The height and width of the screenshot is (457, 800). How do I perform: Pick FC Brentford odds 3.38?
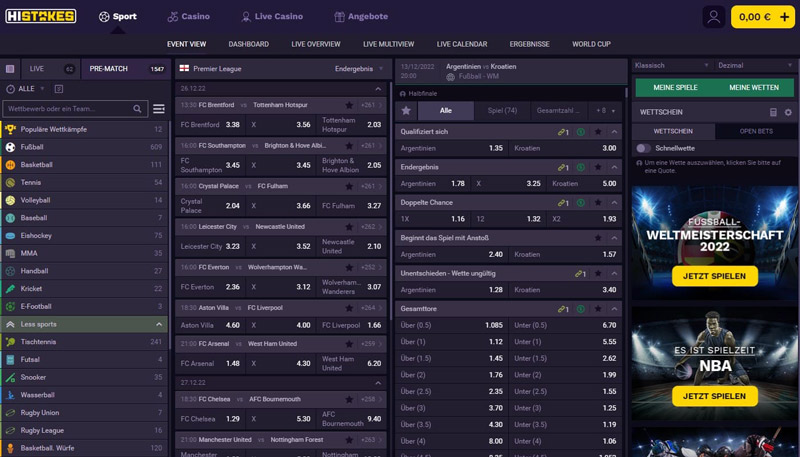click(x=210, y=125)
